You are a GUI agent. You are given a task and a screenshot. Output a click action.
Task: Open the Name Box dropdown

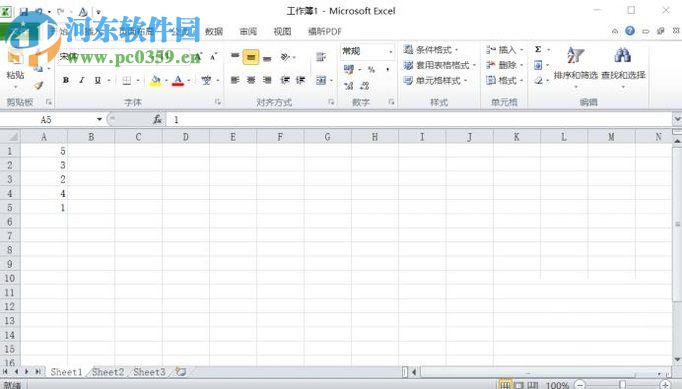[99, 119]
